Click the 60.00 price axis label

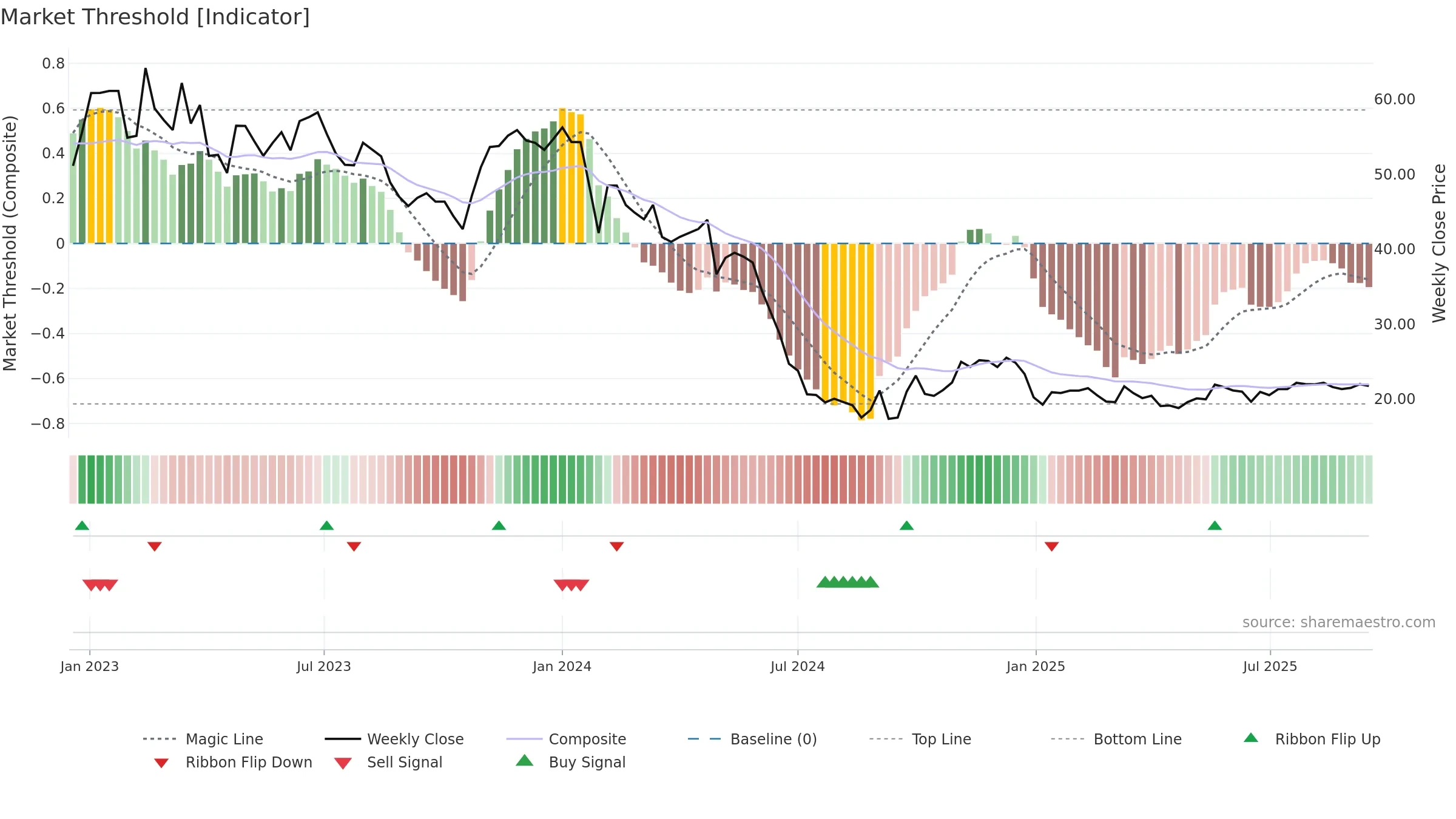tap(1395, 99)
